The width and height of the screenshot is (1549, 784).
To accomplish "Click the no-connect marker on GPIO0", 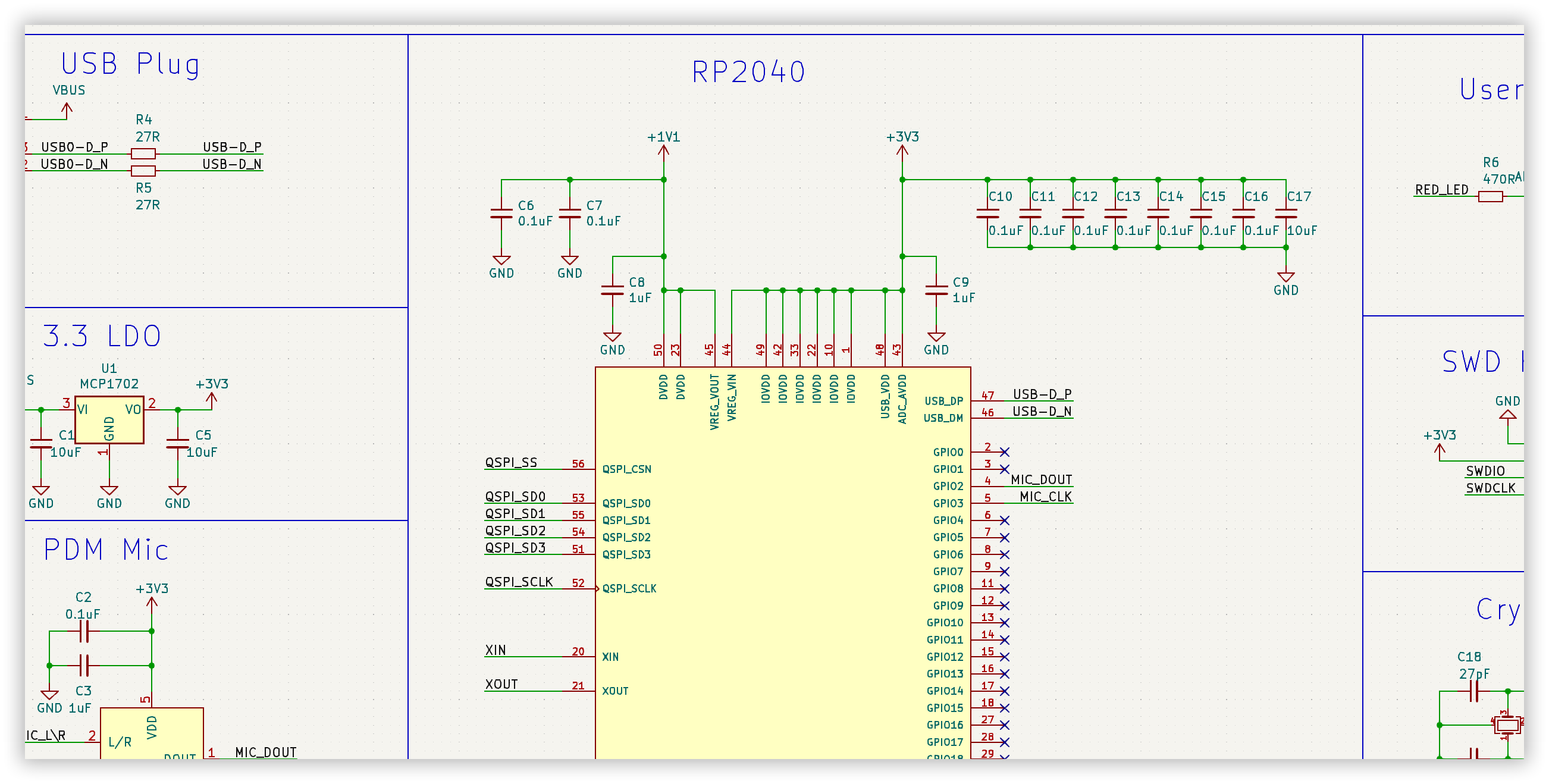I will 1004,451.
